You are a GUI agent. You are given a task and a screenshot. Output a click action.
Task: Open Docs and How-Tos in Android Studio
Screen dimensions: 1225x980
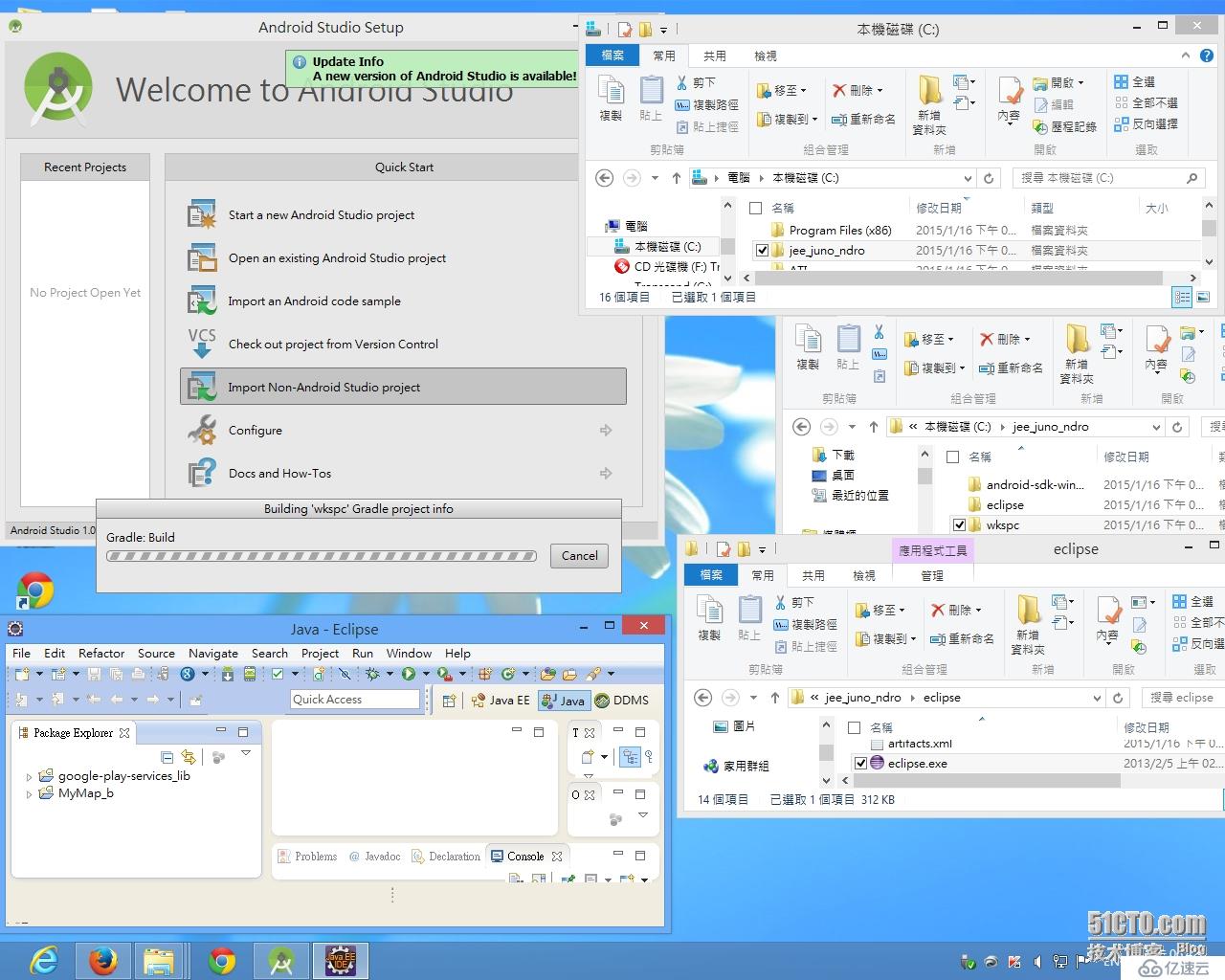point(403,474)
